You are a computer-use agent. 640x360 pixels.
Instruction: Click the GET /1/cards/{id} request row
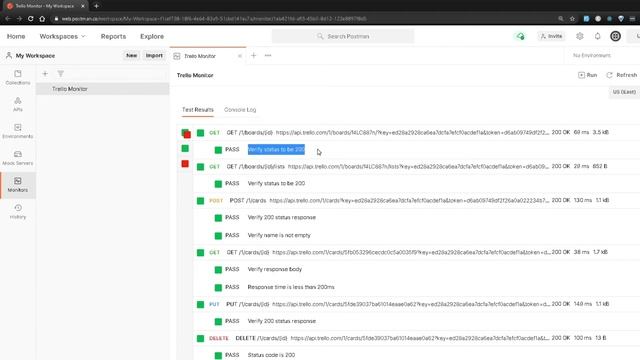416,252
